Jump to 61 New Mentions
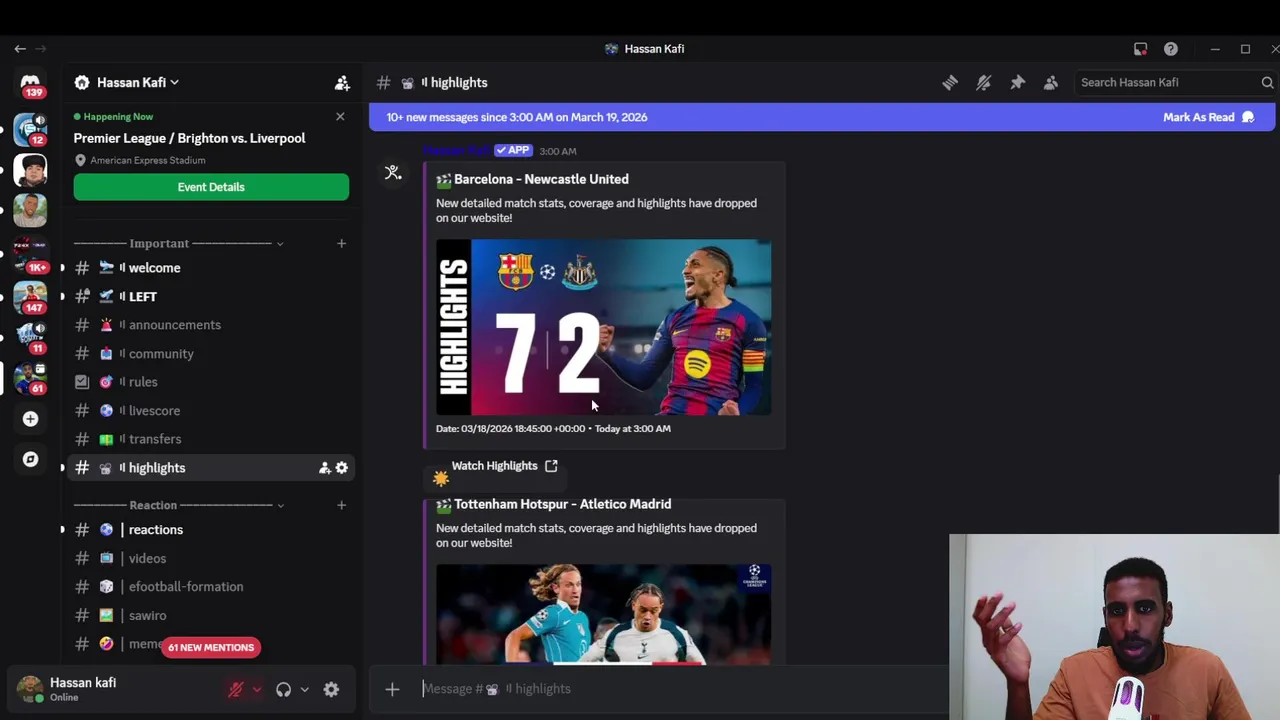 [x=211, y=648]
